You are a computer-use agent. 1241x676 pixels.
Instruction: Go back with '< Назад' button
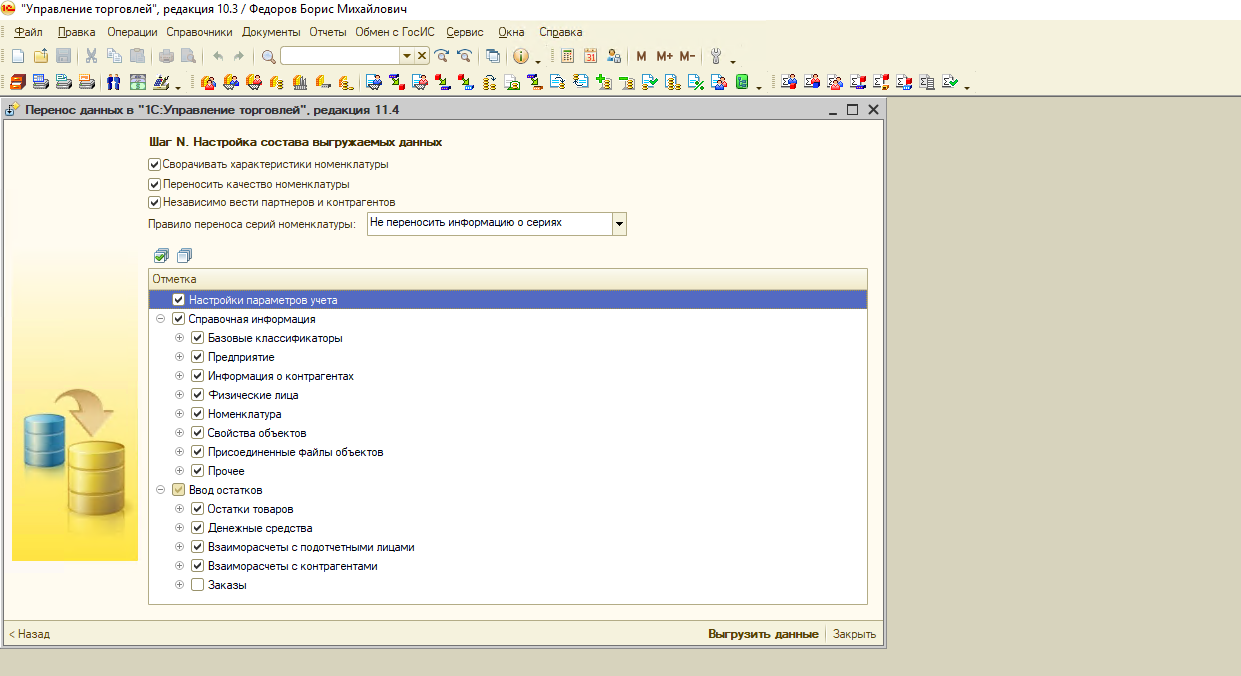(x=30, y=634)
